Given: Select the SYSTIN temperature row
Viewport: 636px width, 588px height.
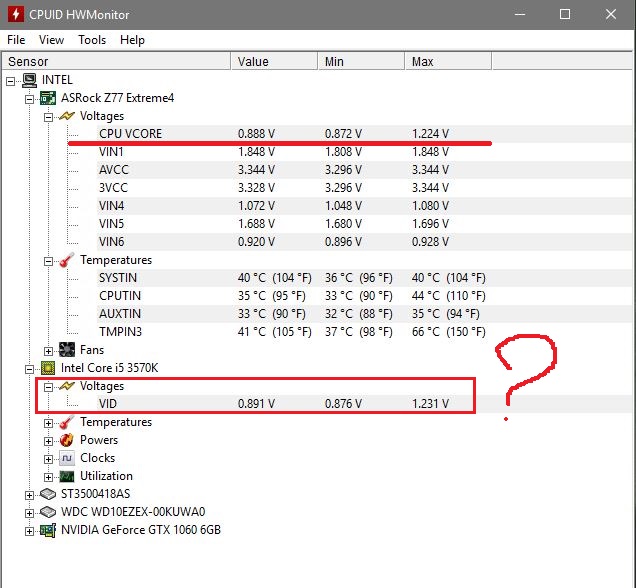Looking at the screenshot, I should (x=365, y=278).
